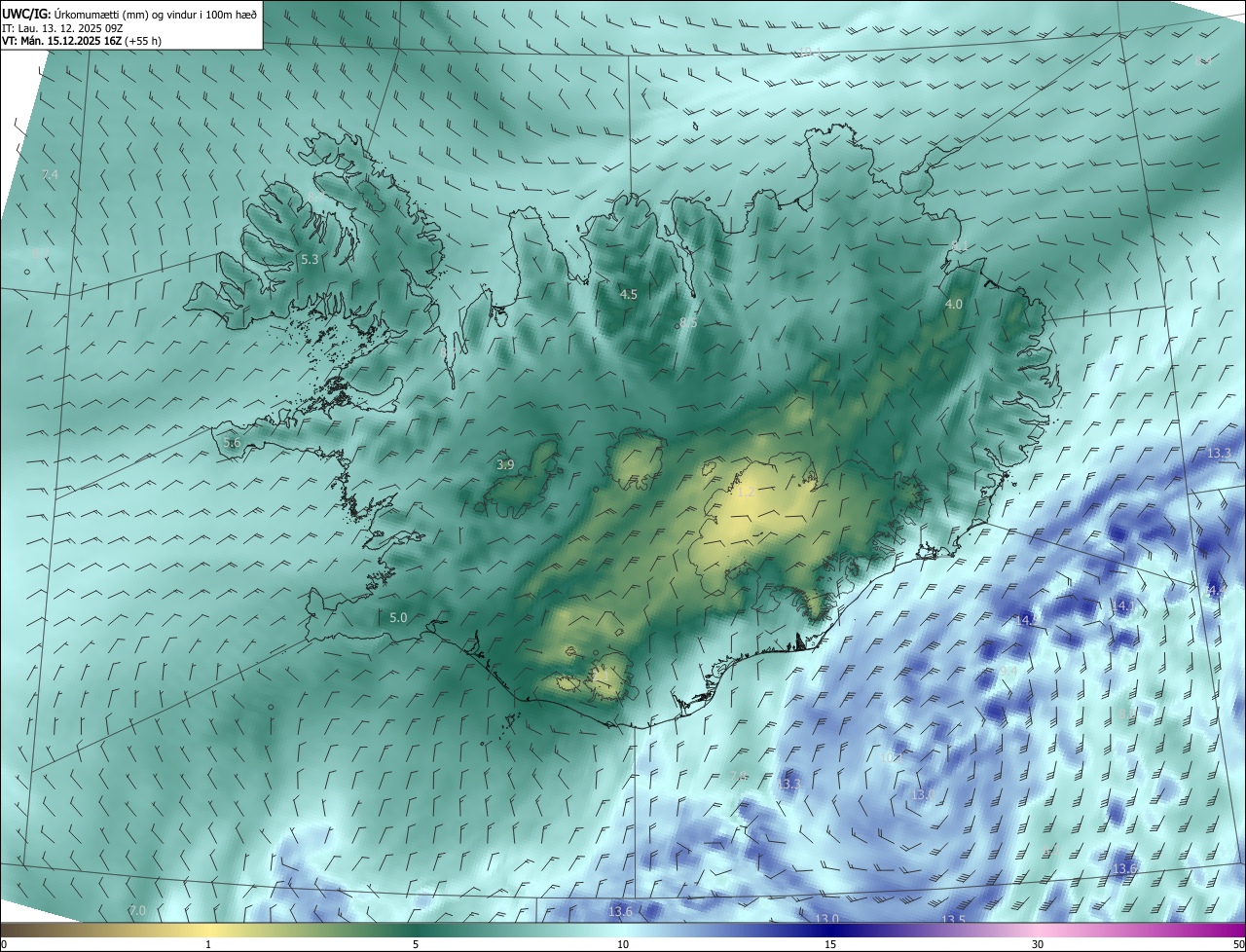This screenshot has width=1246, height=952.
Task: Click the 5.3 value over the Westfjords
Action: pos(310,260)
